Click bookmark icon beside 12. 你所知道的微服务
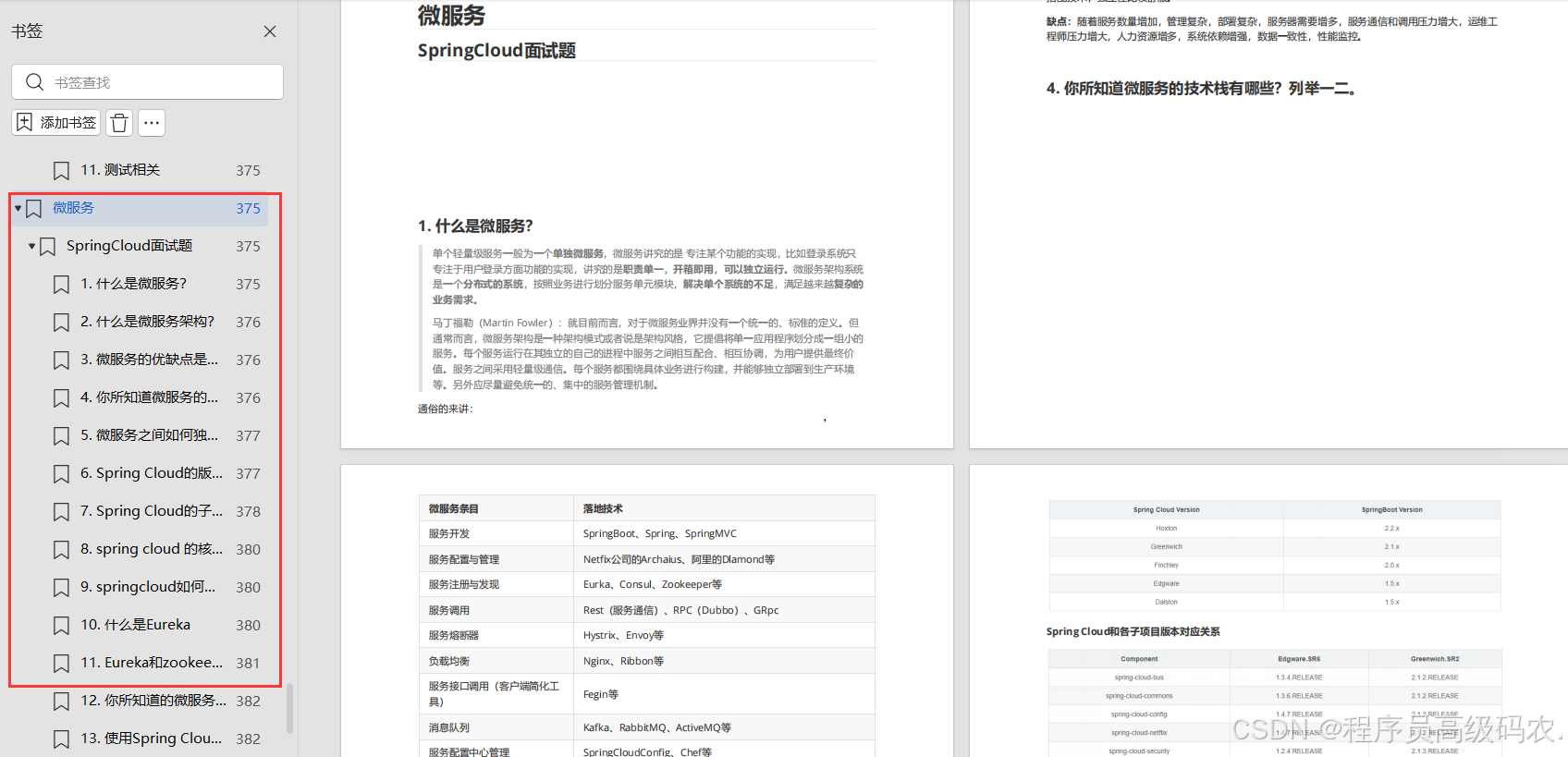Screen dimensions: 1568x757 coord(61,702)
